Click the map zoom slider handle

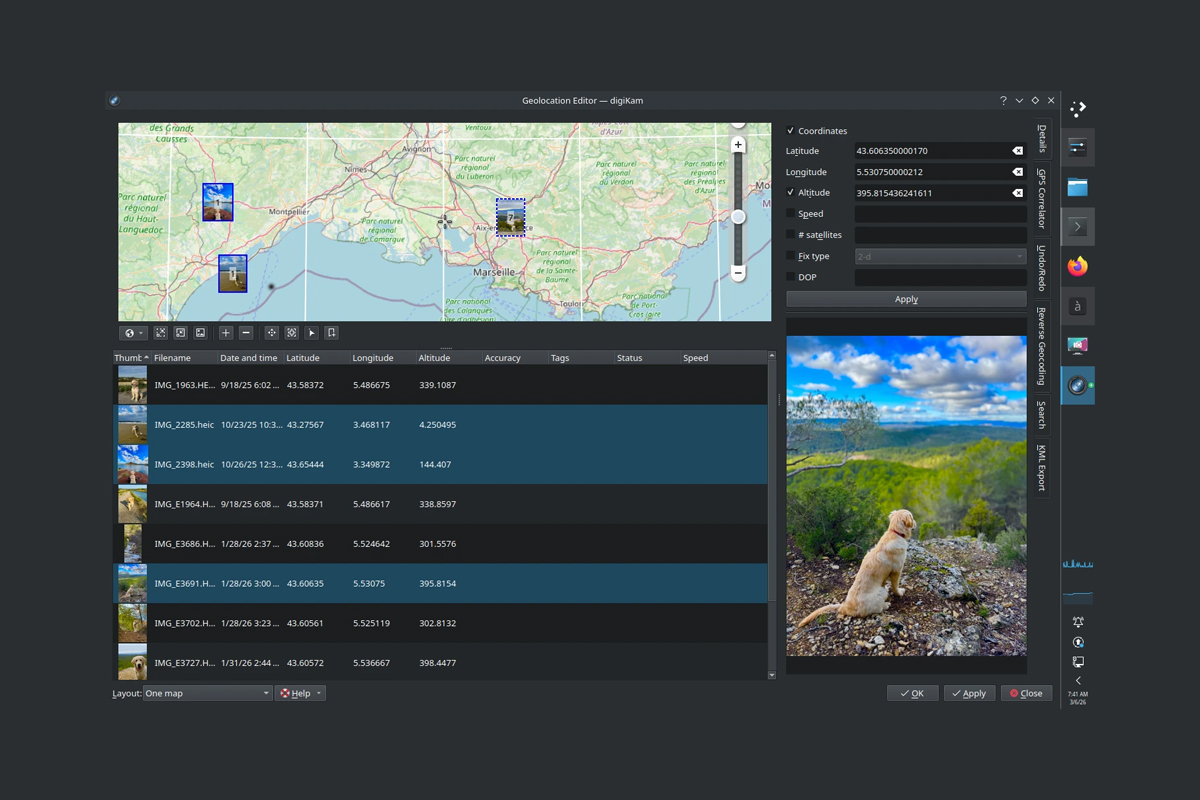738,217
